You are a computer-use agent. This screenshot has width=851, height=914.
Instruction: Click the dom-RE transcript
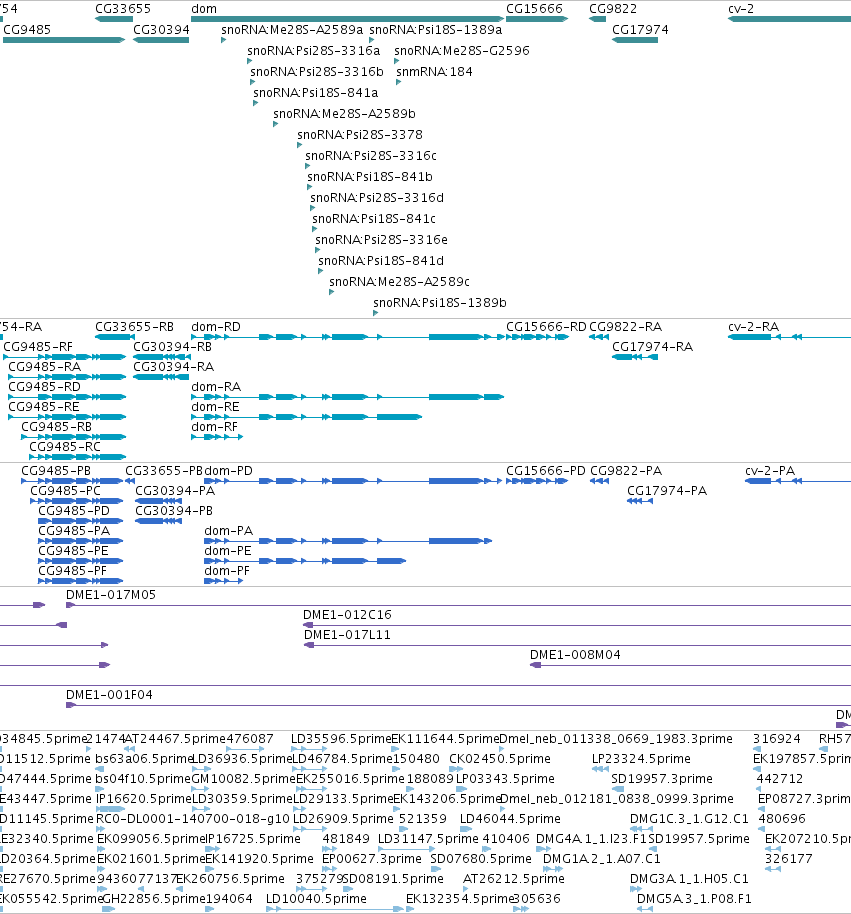pos(307,417)
